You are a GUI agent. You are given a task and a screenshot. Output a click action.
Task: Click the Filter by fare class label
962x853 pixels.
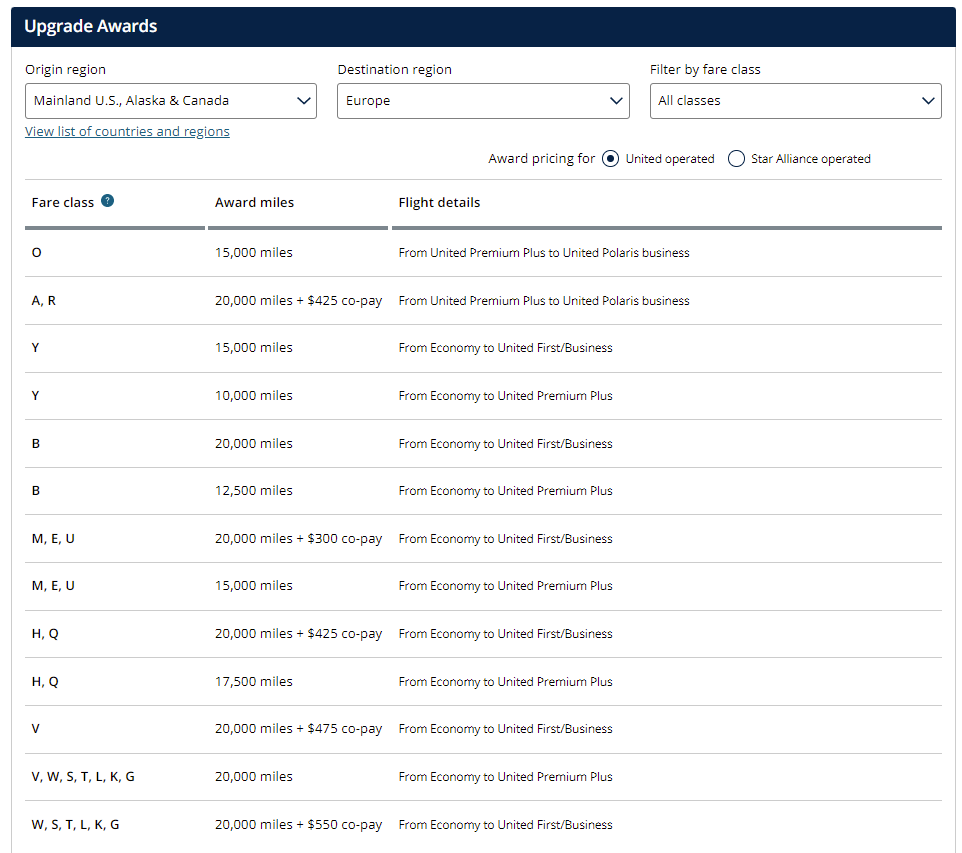(x=705, y=69)
